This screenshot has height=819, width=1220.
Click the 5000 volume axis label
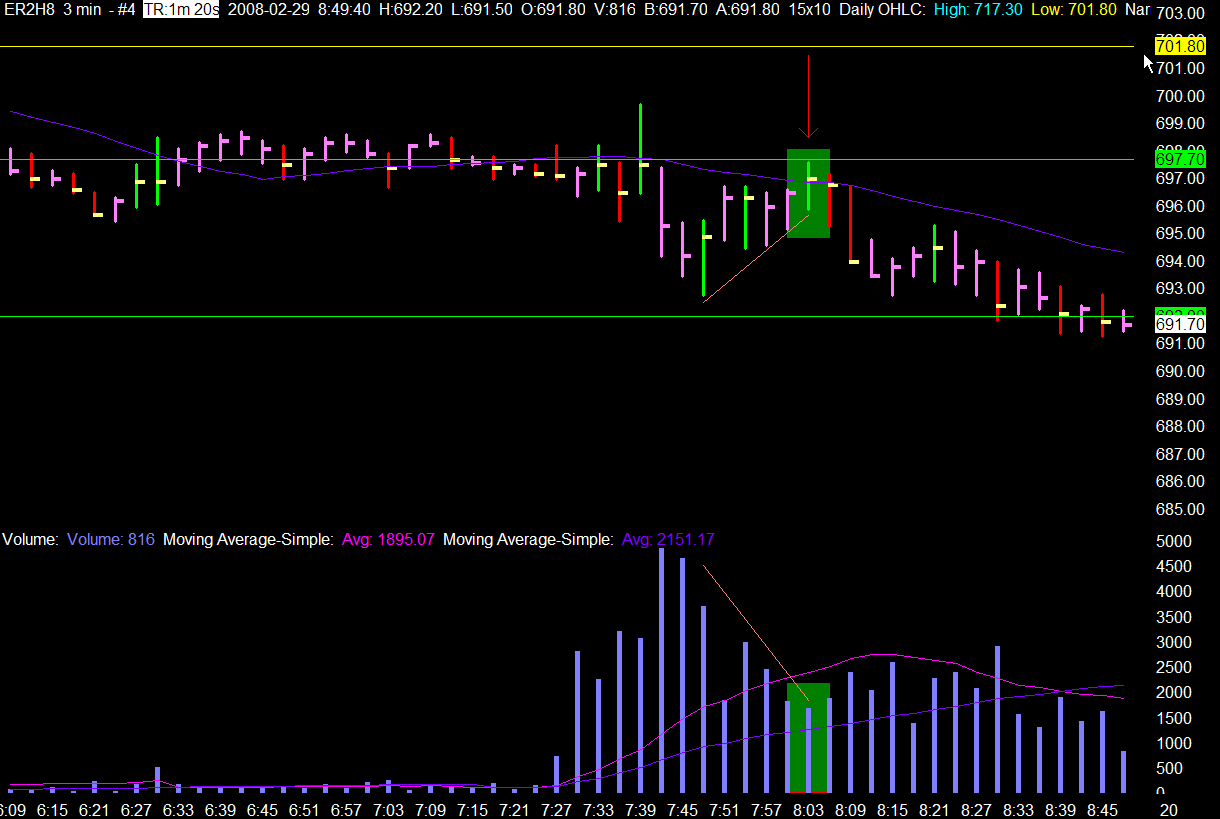1174,541
